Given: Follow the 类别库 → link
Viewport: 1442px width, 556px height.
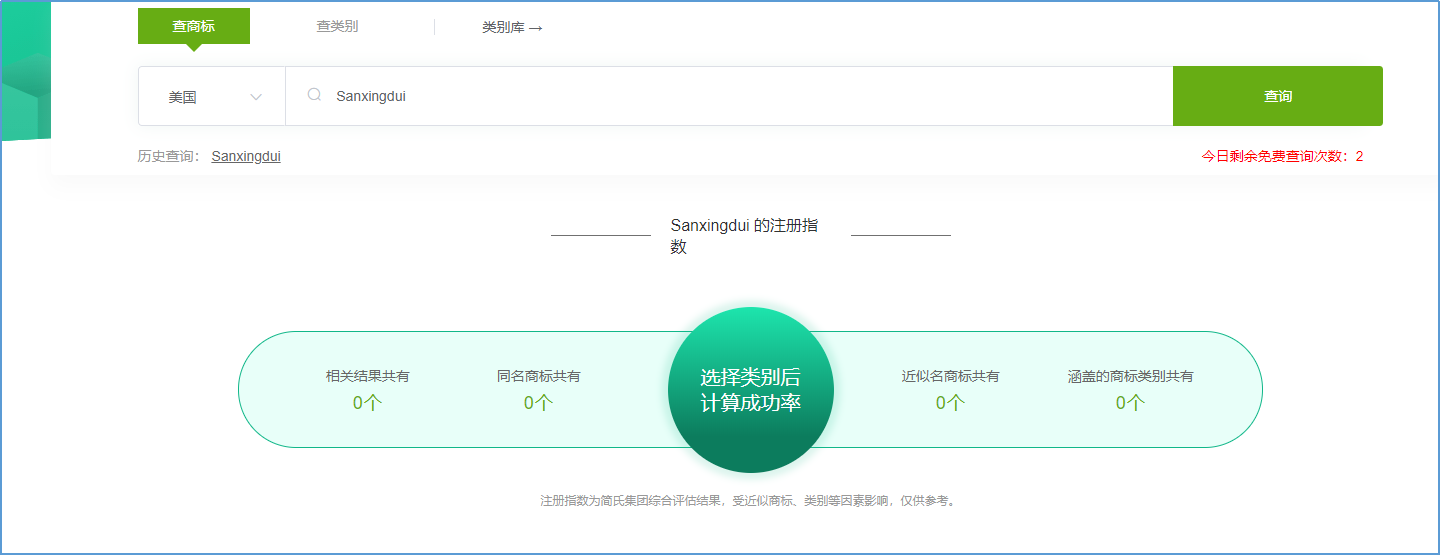Looking at the screenshot, I should click(x=512, y=28).
